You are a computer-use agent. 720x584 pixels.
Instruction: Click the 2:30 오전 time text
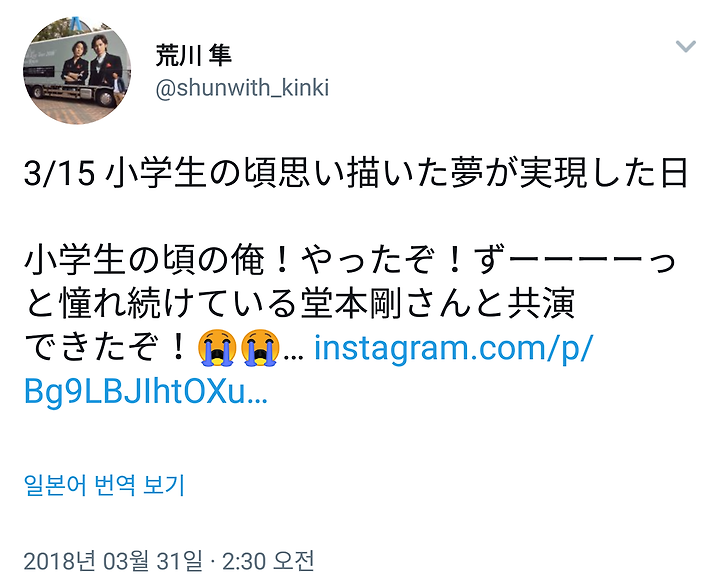coord(268,561)
